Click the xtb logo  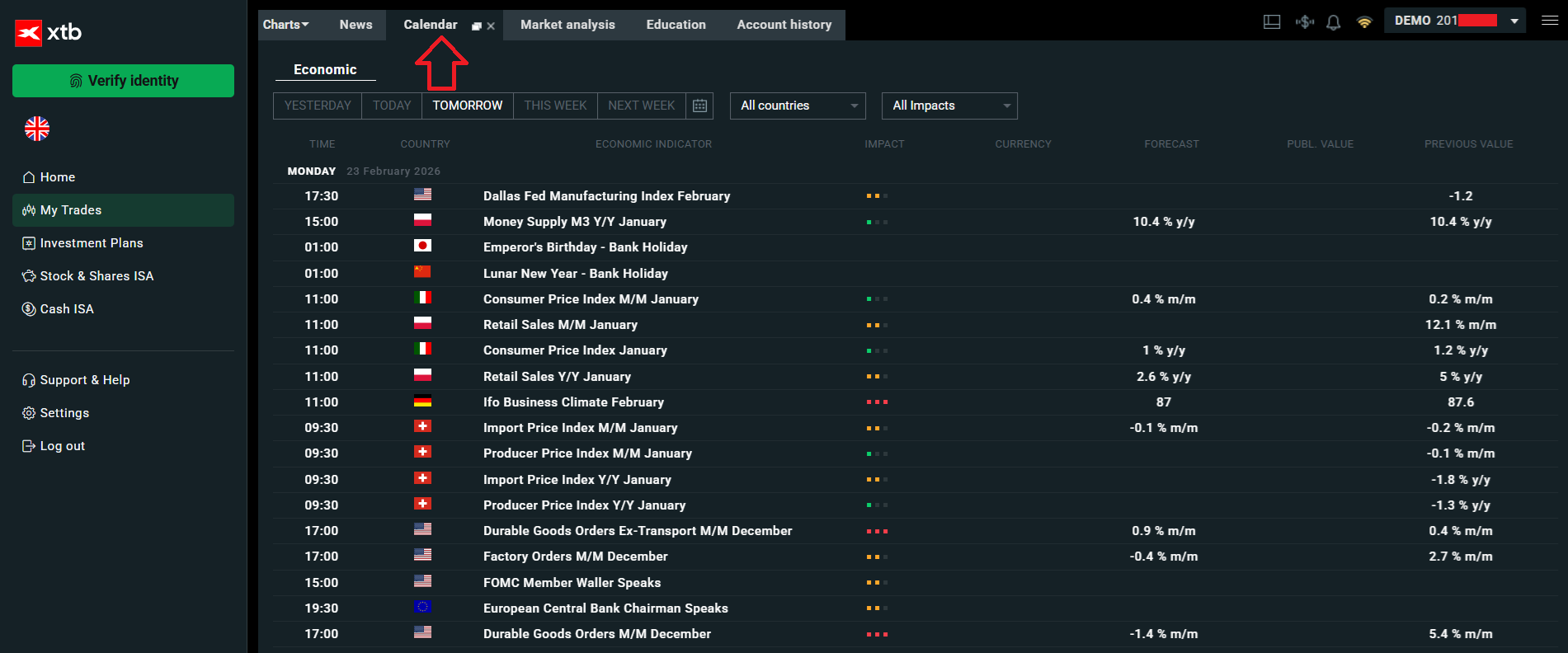coord(49,33)
